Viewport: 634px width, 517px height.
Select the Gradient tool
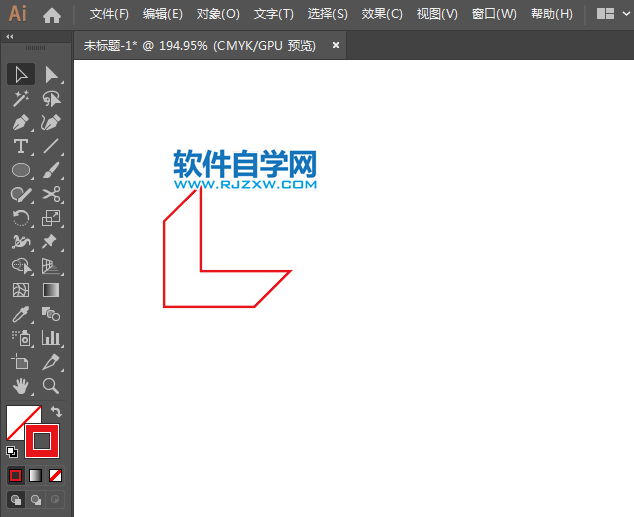[51, 290]
